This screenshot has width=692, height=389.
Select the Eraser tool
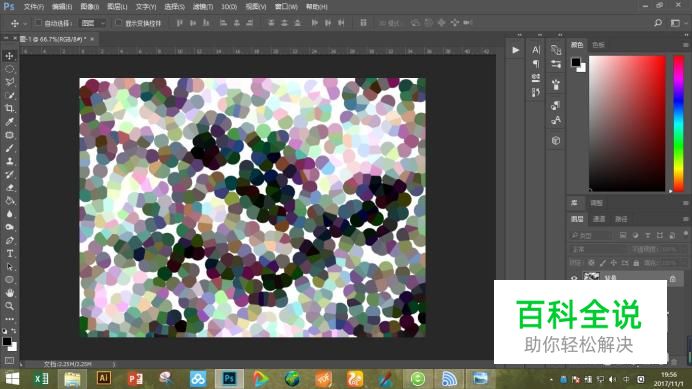pos(9,188)
